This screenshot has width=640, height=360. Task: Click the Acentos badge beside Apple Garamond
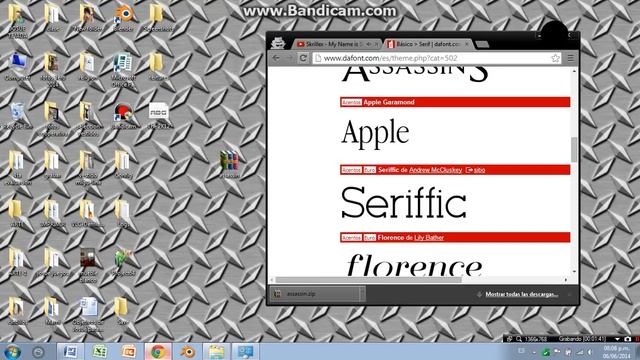click(351, 102)
